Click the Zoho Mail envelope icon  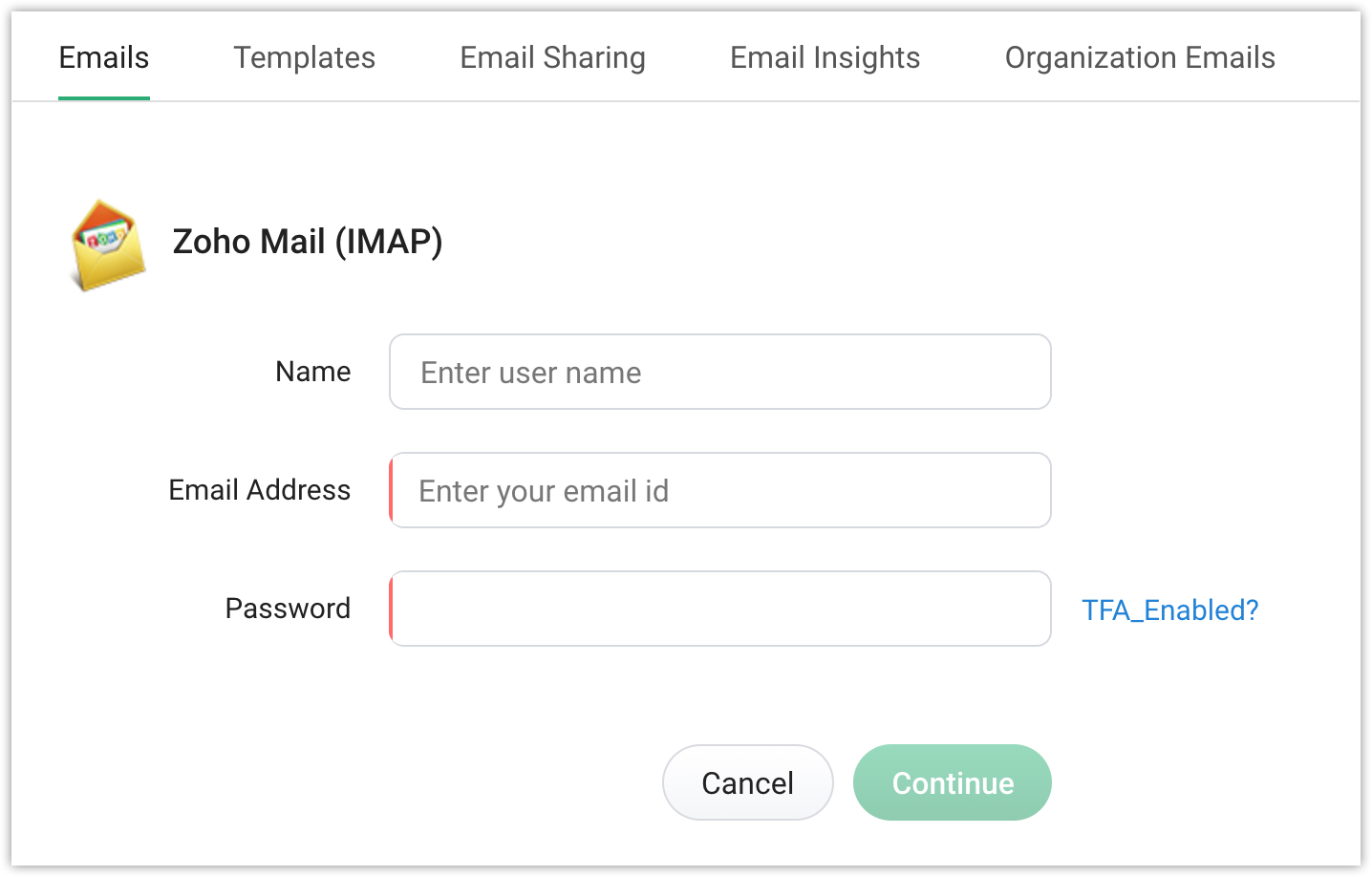(x=108, y=245)
